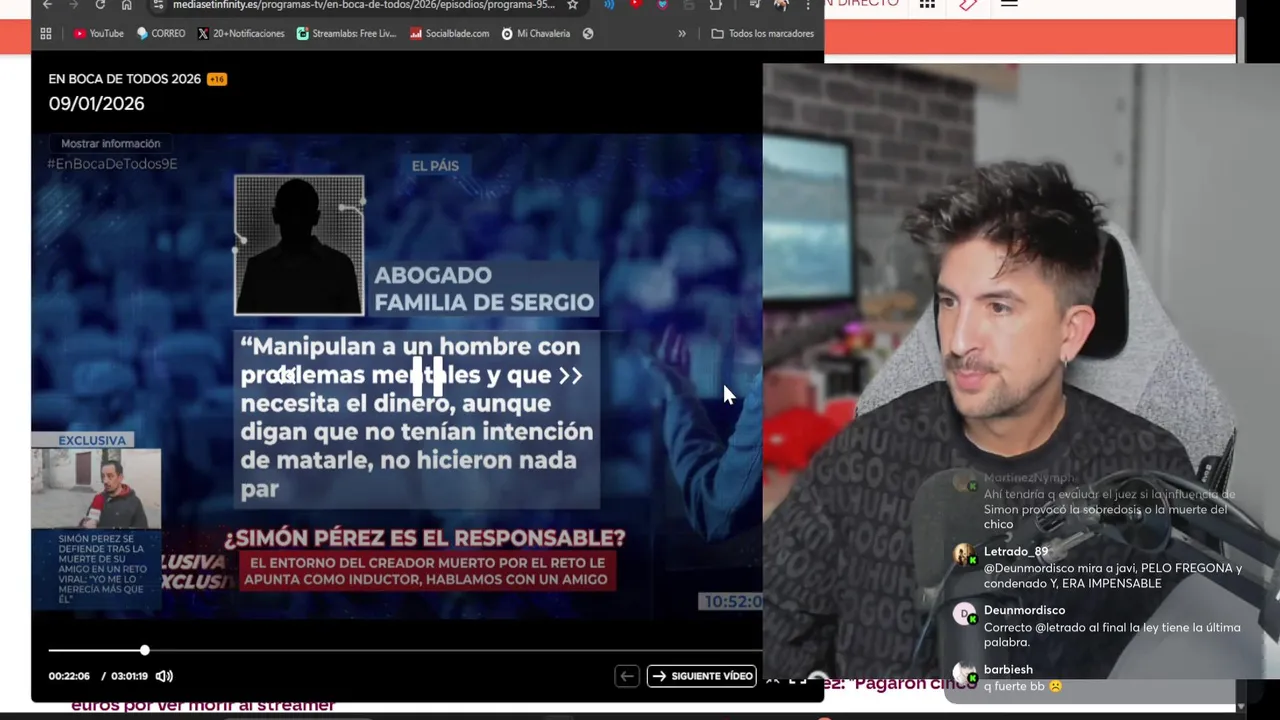Click globe bookmark icon after Mi Chavaleria
The height and width of the screenshot is (720, 1280).
588,34
